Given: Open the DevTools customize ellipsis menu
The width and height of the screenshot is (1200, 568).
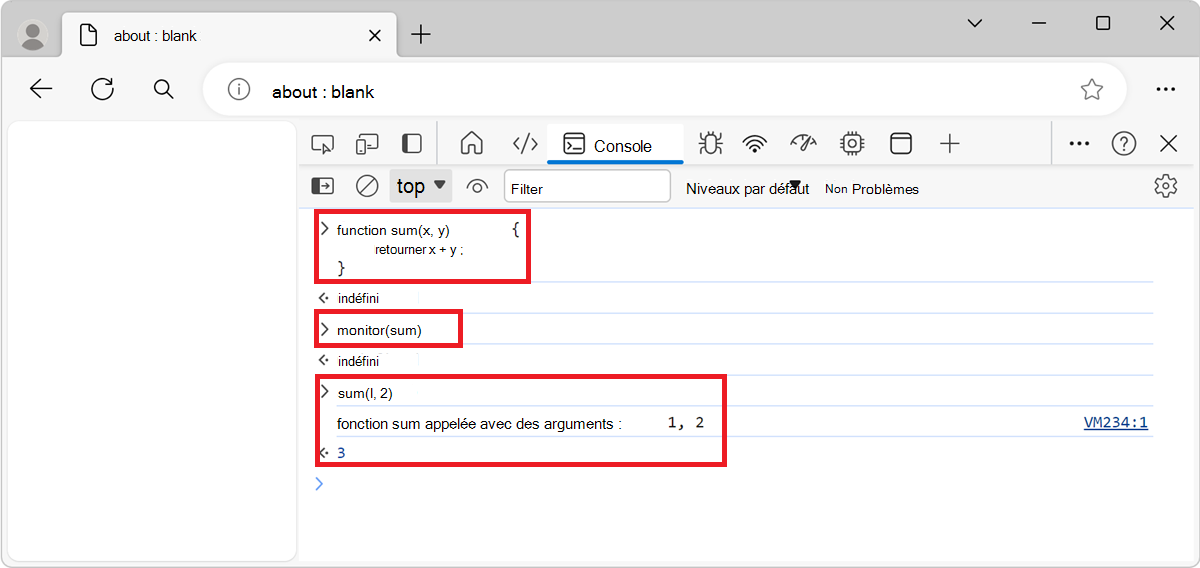Looking at the screenshot, I should pos(1079,144).
